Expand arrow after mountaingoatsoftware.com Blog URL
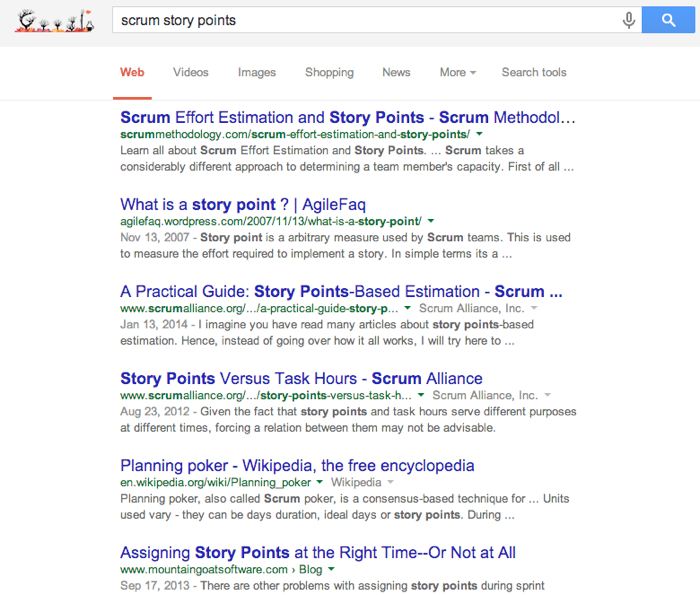This screenshot has width=700, height=595. [x=331, y=569]
